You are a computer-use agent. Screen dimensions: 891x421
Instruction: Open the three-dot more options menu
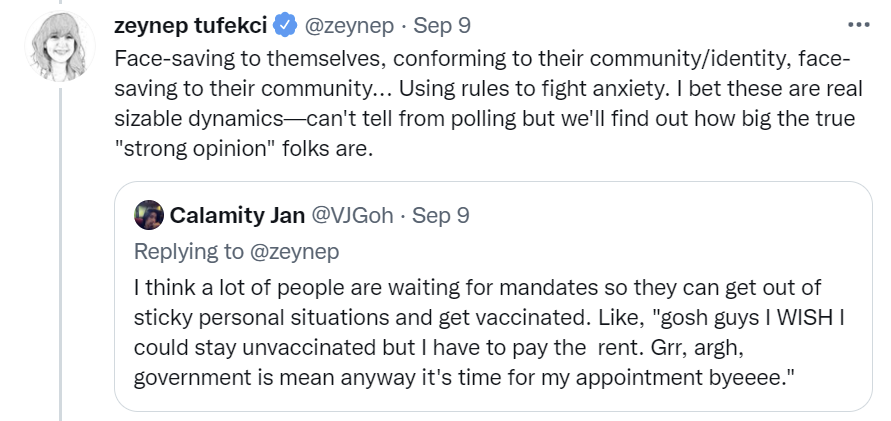[x=858, y=25]
